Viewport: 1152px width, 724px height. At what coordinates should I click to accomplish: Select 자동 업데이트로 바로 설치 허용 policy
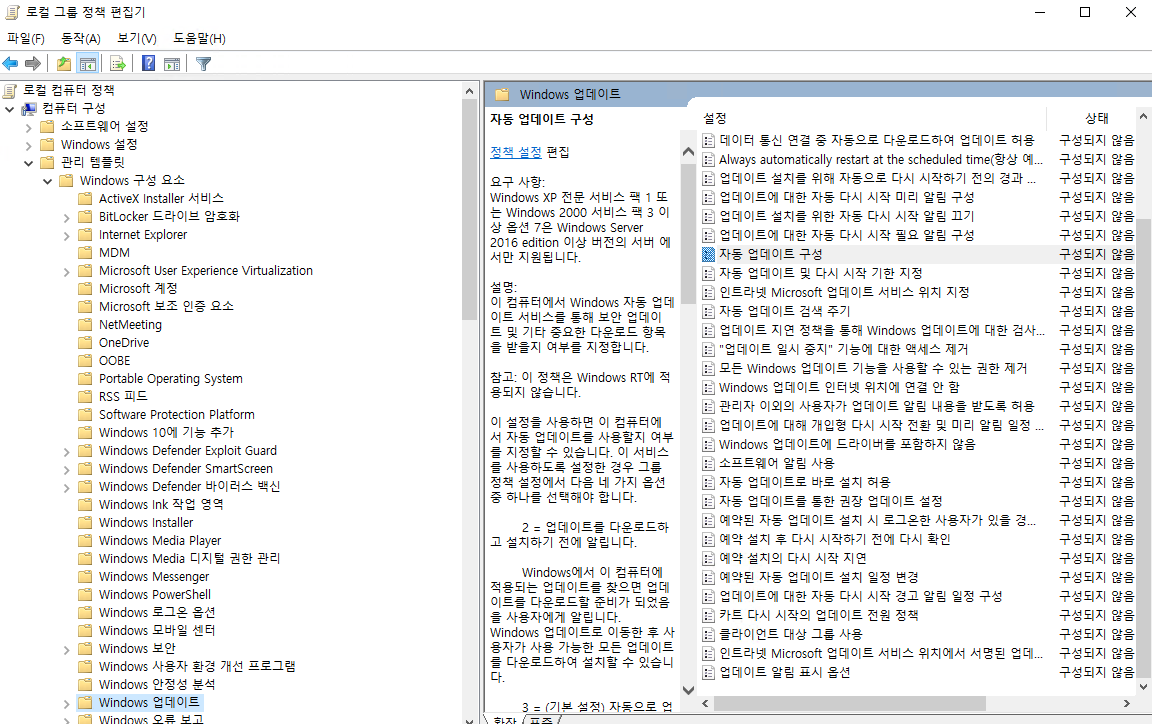click(804, 482)
